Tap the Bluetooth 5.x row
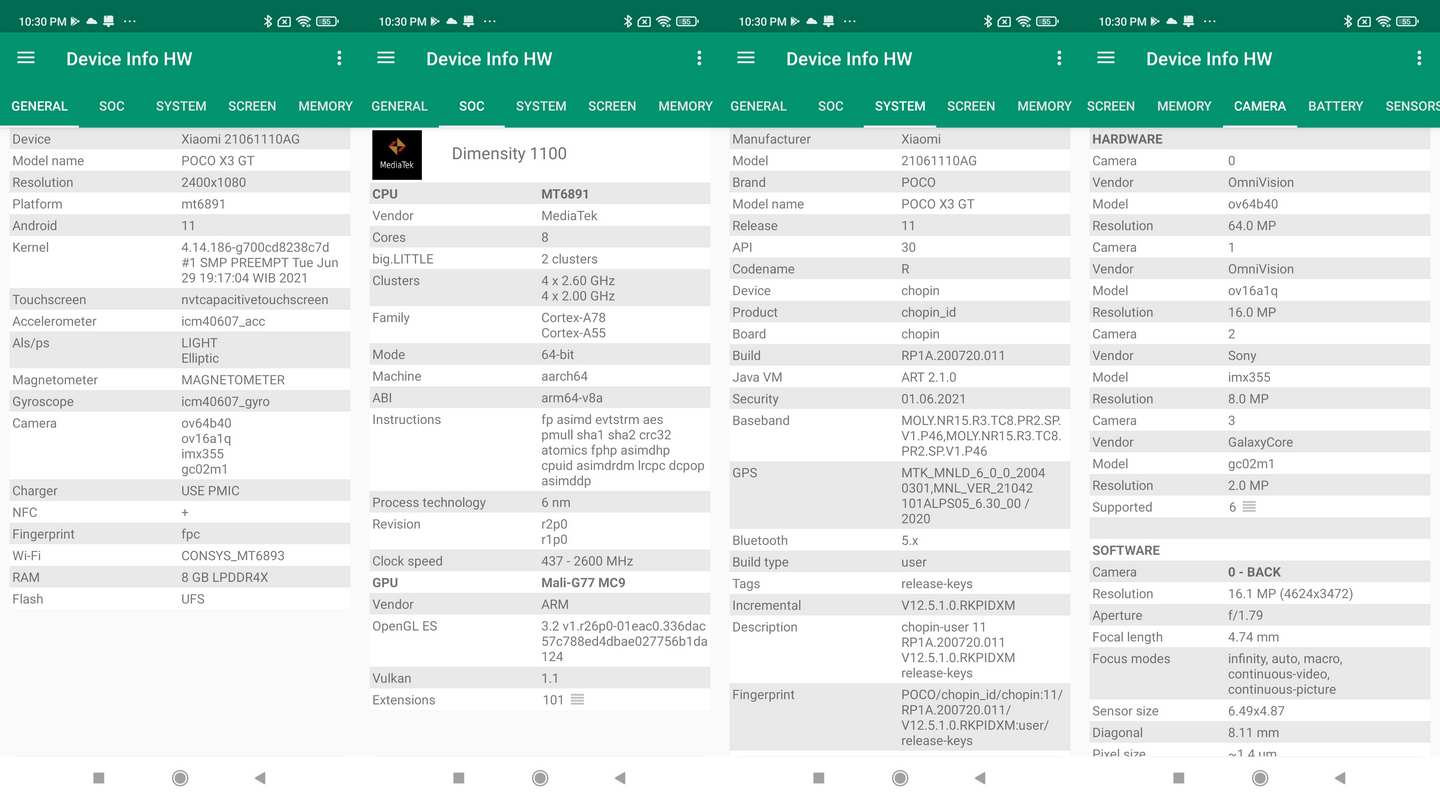 coord(900,540)
